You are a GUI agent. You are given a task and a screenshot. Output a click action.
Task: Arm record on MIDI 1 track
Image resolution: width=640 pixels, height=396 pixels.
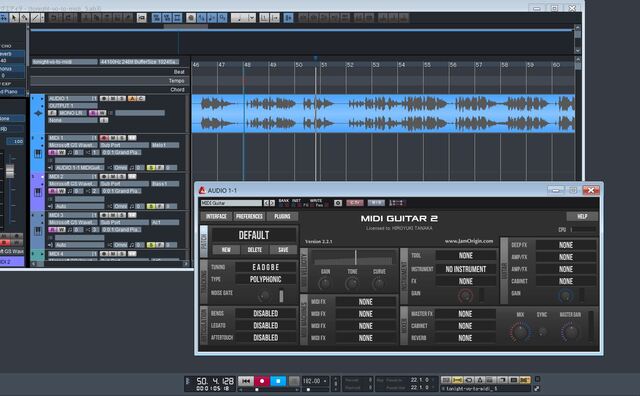coord(104,138)
